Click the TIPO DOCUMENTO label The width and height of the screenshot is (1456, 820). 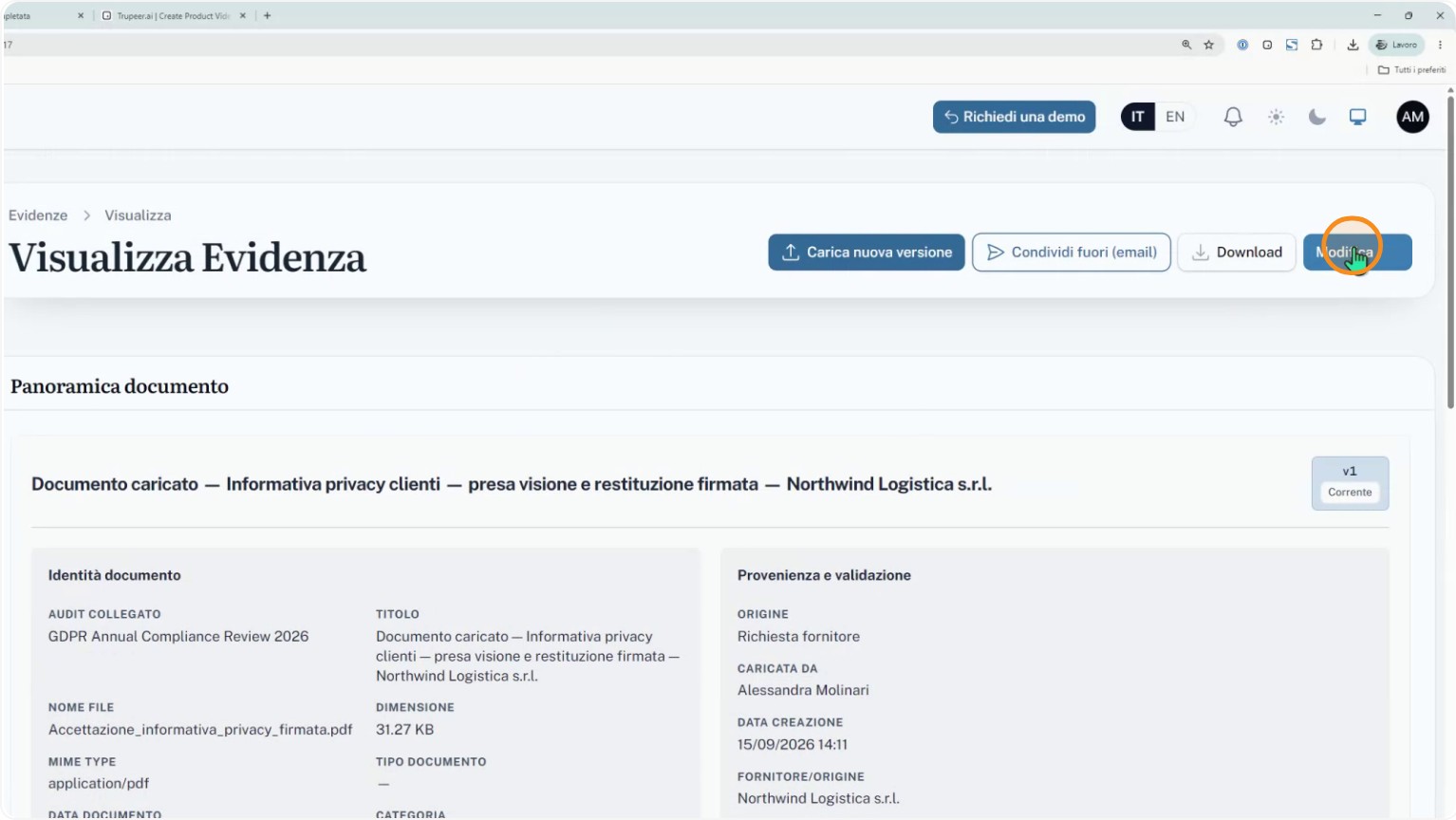[x=431, y=762]
